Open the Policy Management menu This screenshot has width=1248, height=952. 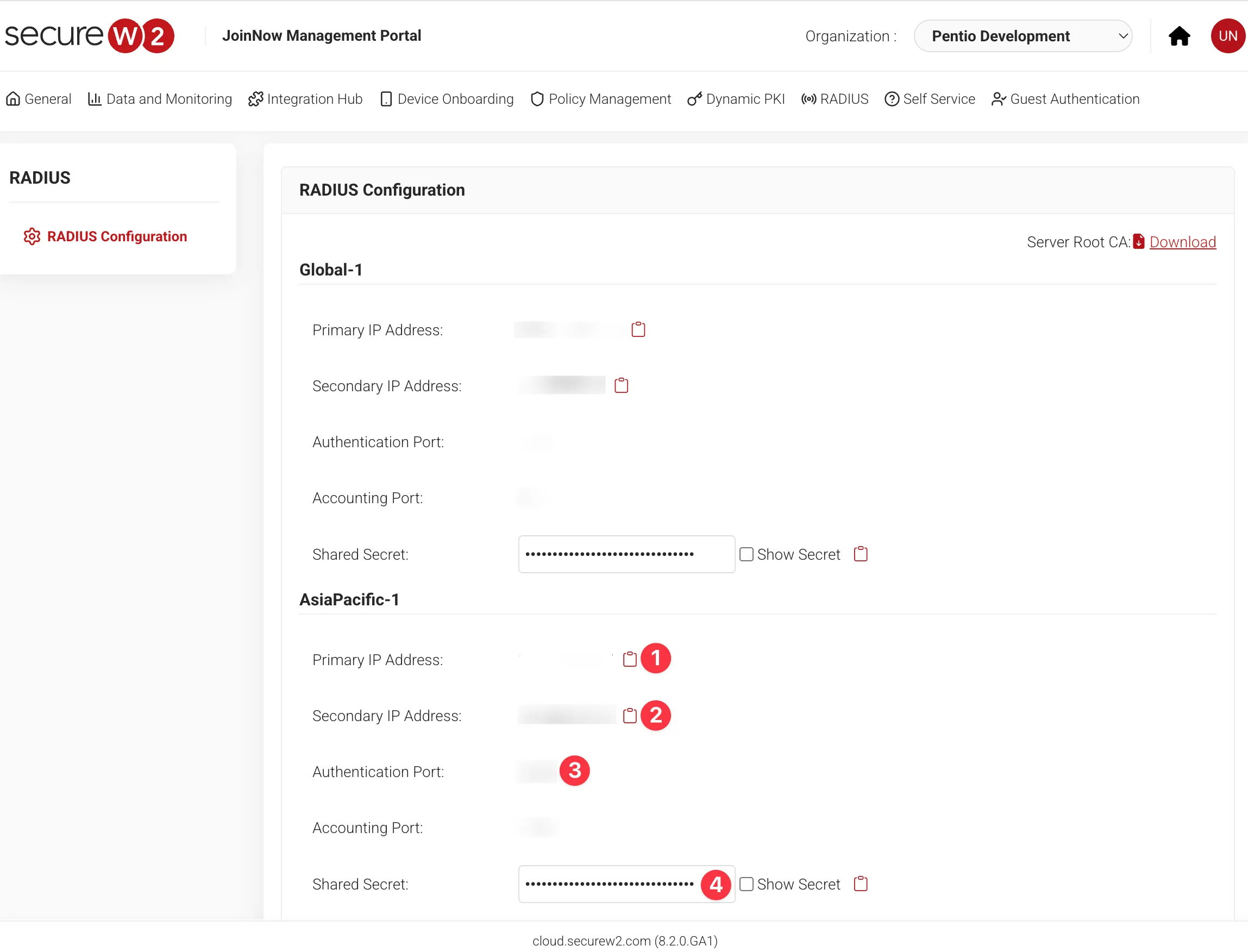600,99
